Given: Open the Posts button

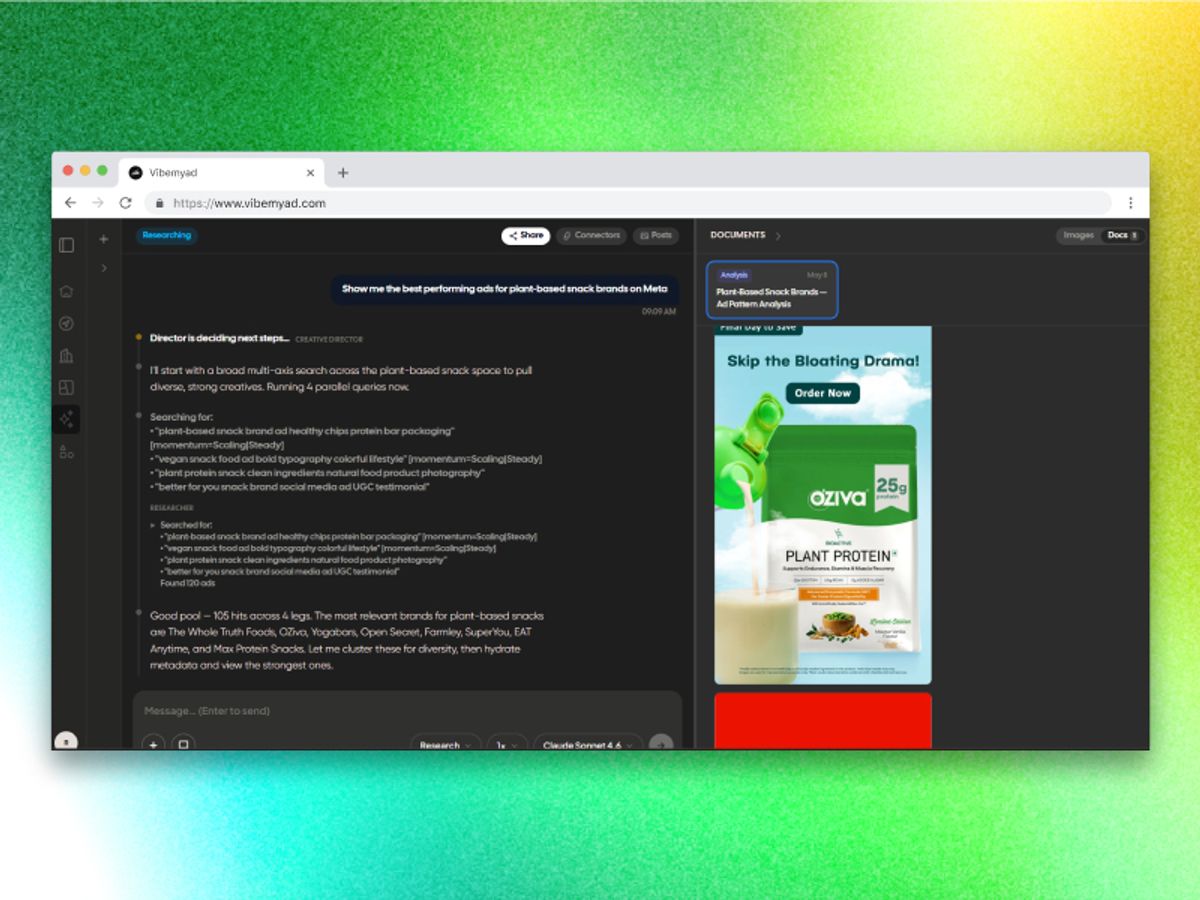Looking at the screenshot, I should coord(655,236).
